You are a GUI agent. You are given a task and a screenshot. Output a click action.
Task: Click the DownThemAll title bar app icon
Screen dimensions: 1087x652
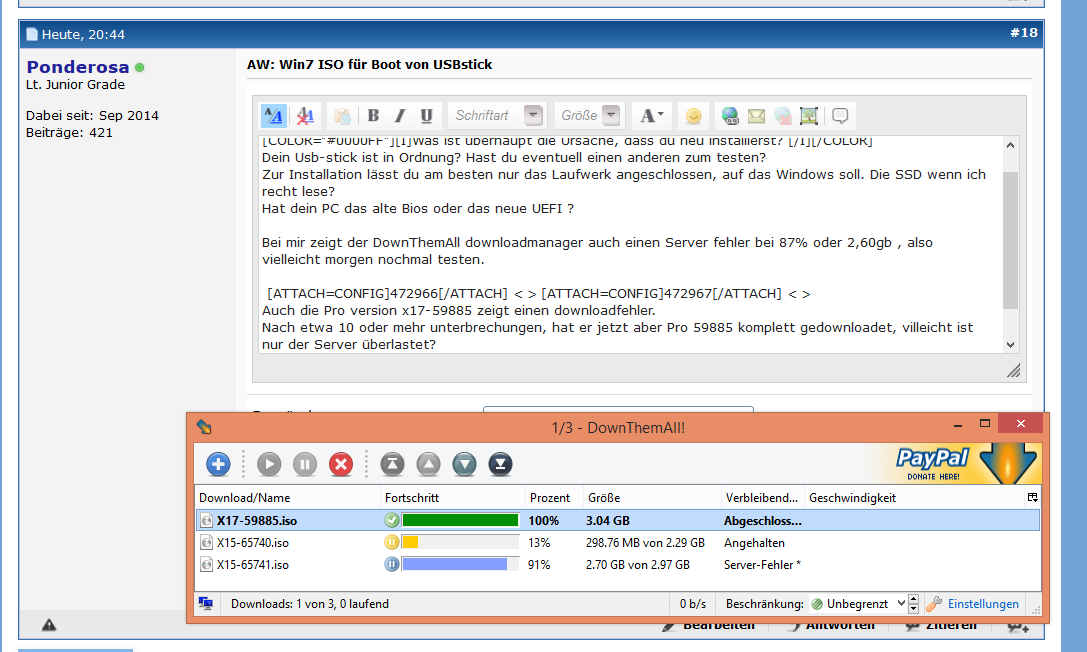tap(204, 427)
